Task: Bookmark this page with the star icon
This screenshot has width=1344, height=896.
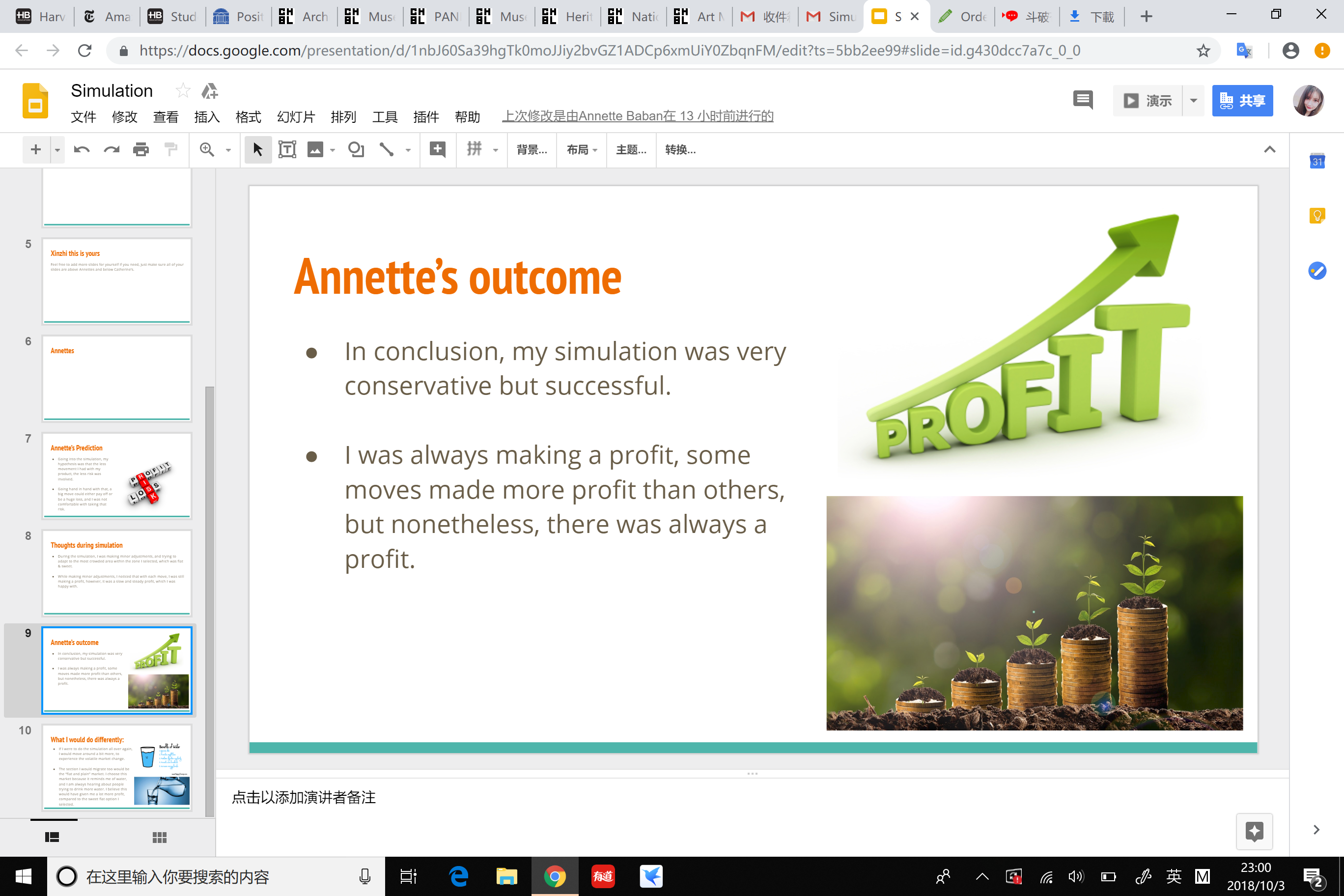Action: 1204,51
